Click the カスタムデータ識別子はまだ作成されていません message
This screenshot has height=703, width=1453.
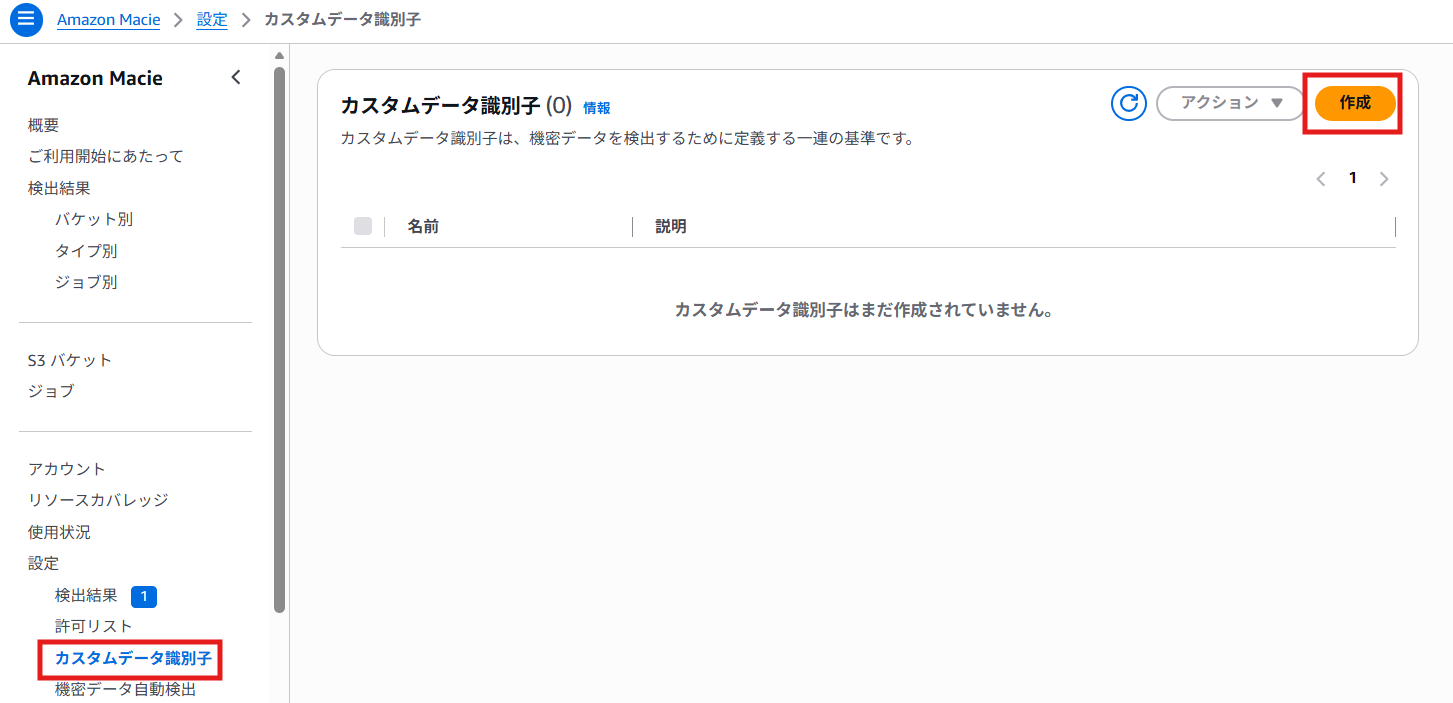[865, 310]
